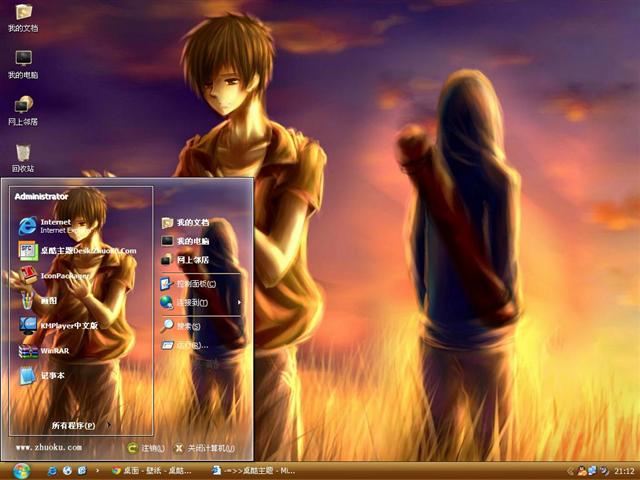Launch KMPlayer中文版 from the Start menu
This screenshot has width=640, height=480.
click(x=58, y=325)
